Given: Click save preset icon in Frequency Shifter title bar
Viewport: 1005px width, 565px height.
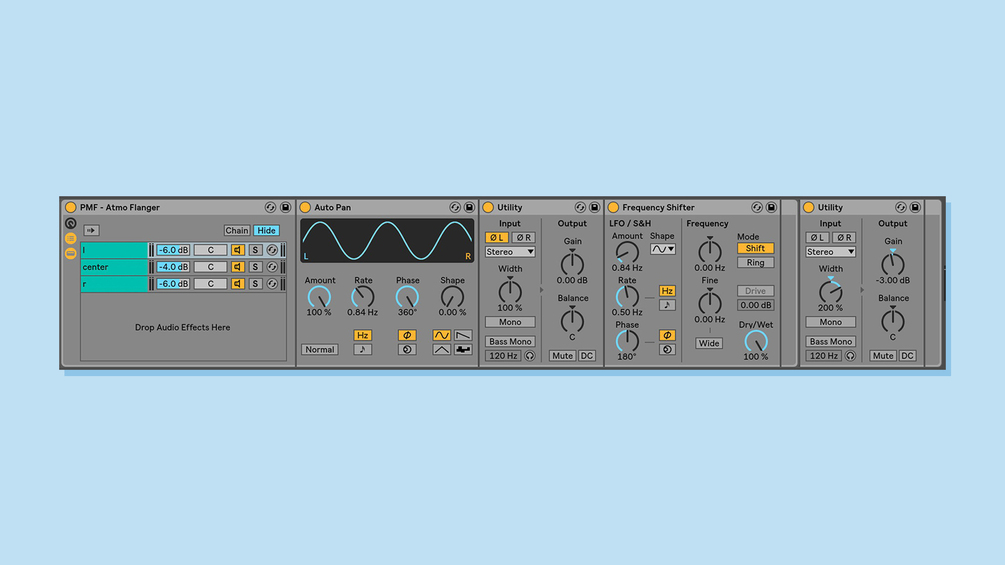Looking at the screenshot, I should 771,208.
